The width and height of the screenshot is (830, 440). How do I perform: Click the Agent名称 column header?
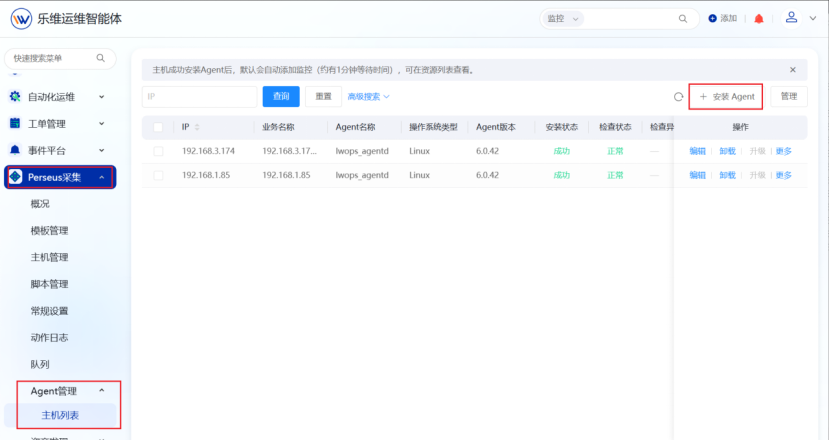tap(355, 127)
